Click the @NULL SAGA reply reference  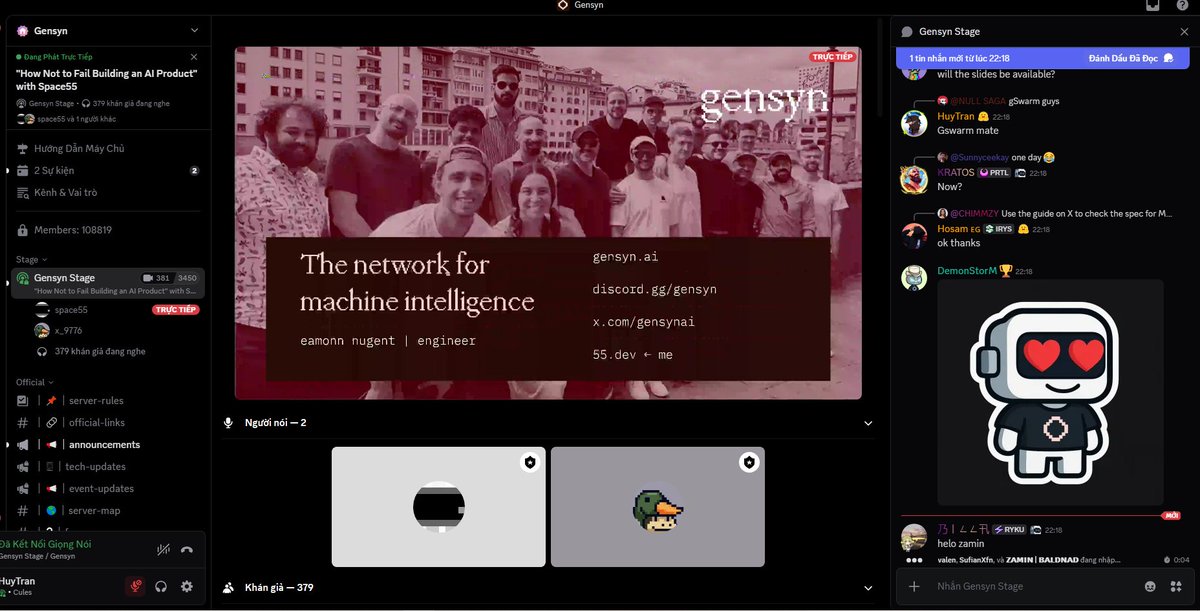tap(978, 101)
